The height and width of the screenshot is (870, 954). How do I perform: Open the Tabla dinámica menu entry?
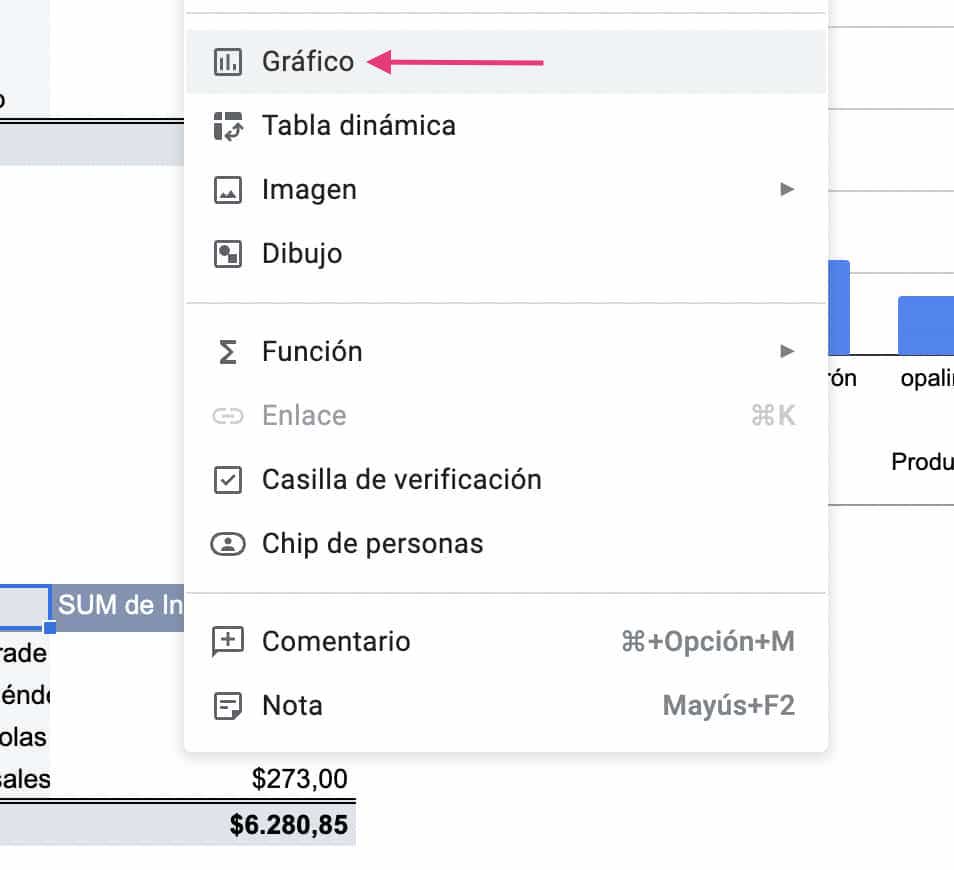click(357, 126)
